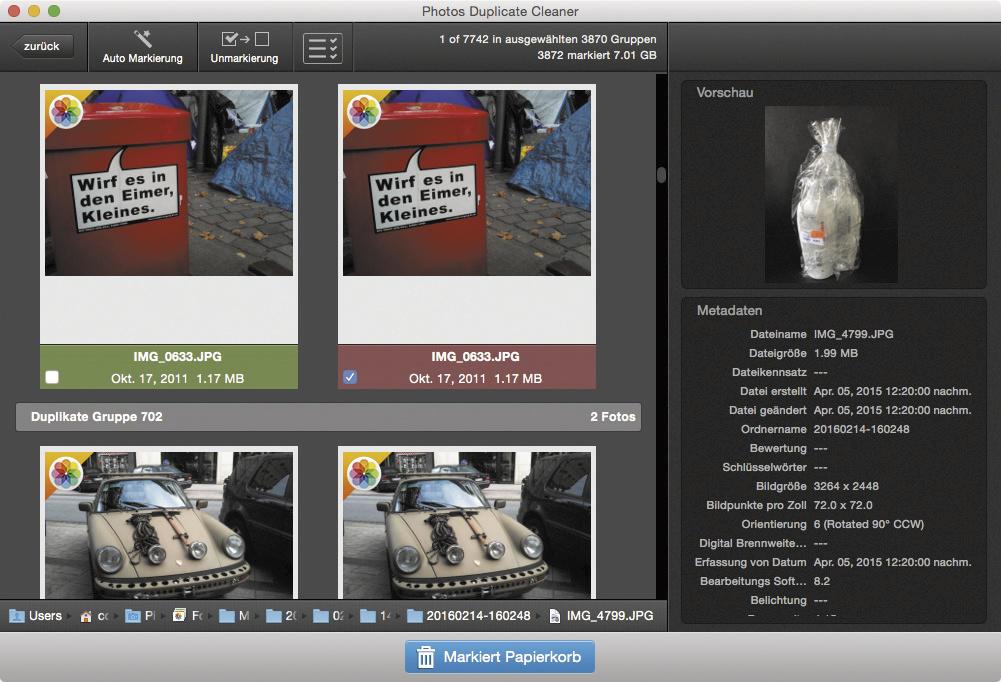Click the vertical scrollbar handle of photo list

tap(661, 174)
